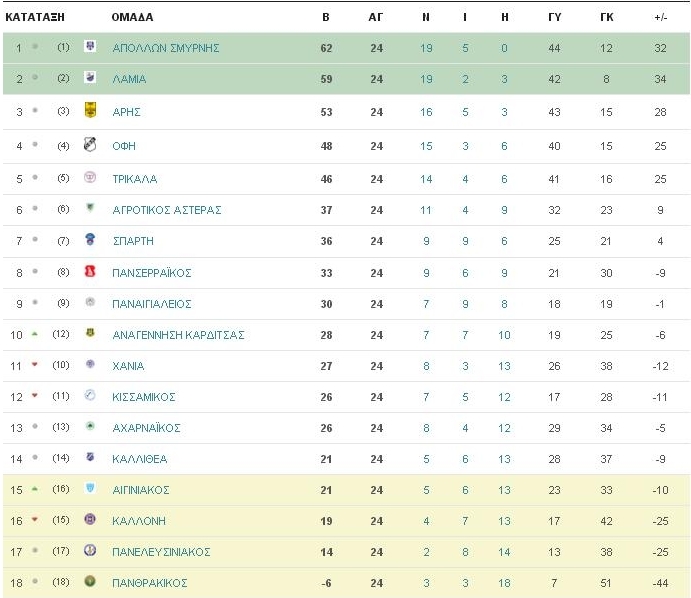The height and width of the screenshot is (598, 691).
Task: Select the ΑΓΡΟΤΙΚΟΣ ΑΣΤΕΡΑΣ team link
Action: [x=167, y=210]
